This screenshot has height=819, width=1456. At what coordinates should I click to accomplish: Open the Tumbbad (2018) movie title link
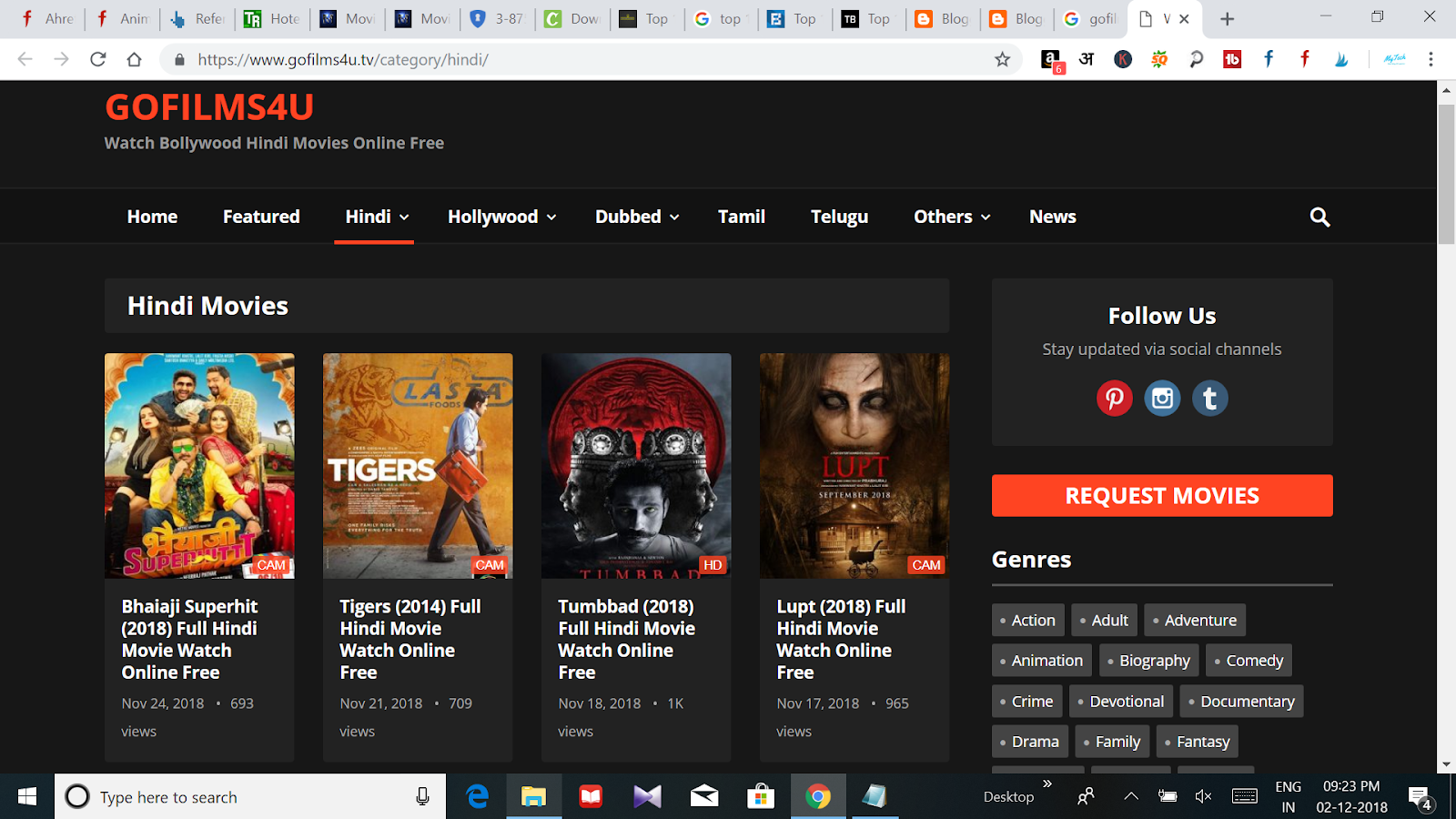(x=626, y=639)
